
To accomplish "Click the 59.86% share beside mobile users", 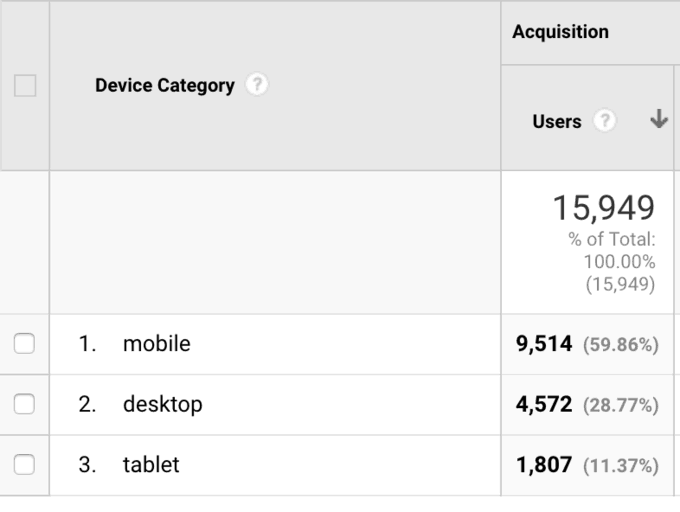I will (621, 345).
